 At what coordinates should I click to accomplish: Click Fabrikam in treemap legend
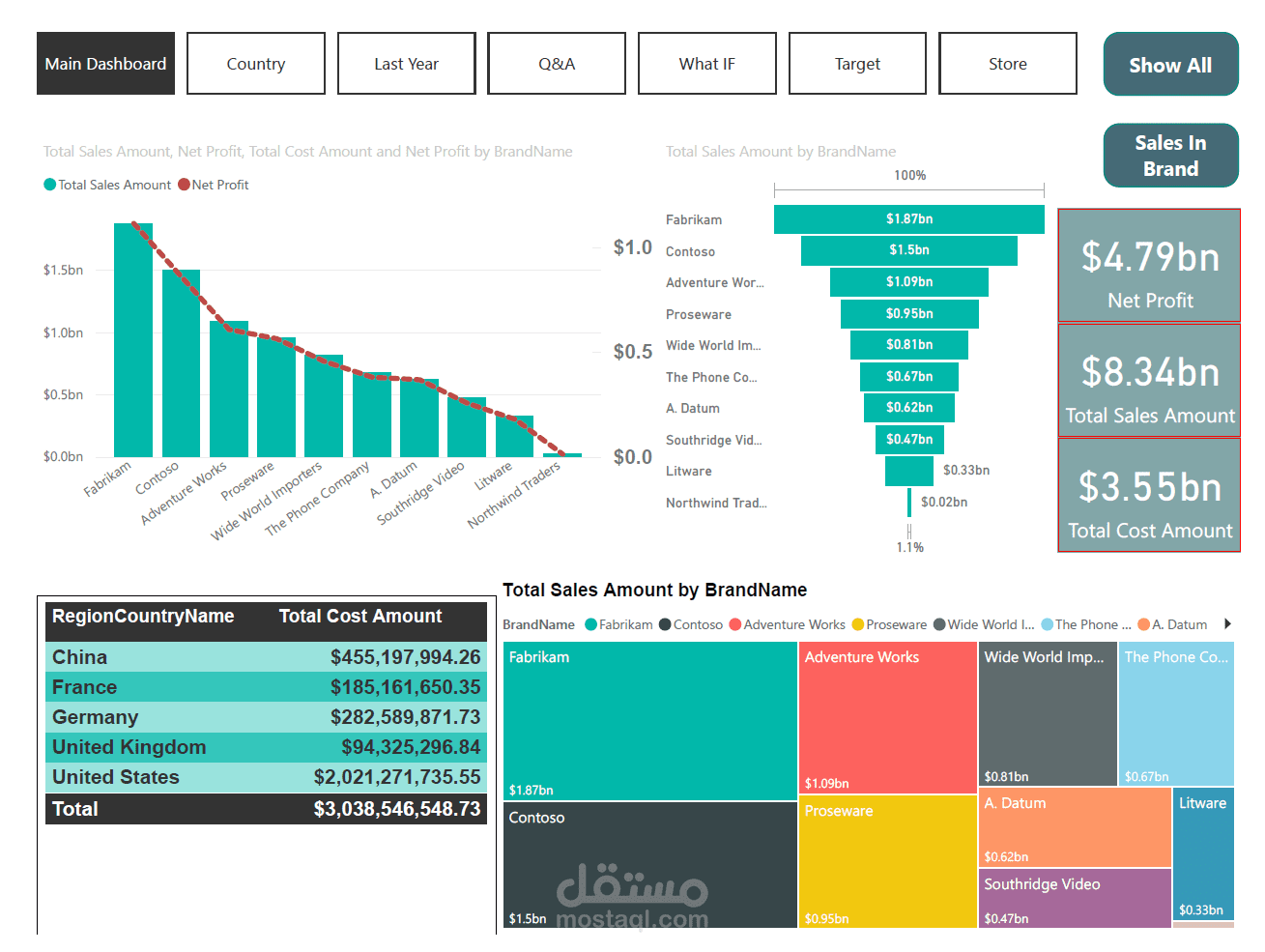(x=619, y=624)
